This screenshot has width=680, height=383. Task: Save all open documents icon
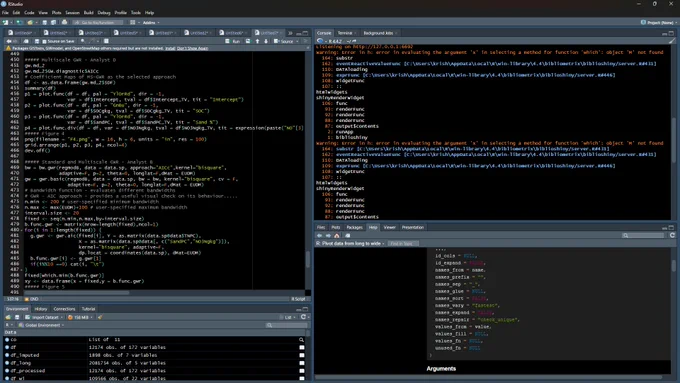53,23
